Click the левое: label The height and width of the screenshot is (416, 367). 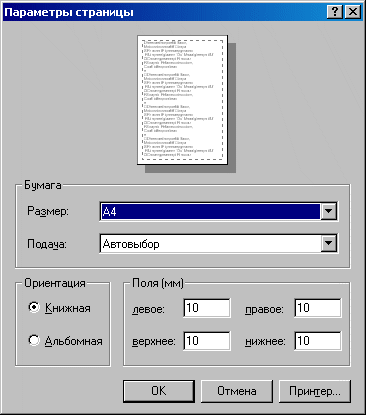pos(149,309)
